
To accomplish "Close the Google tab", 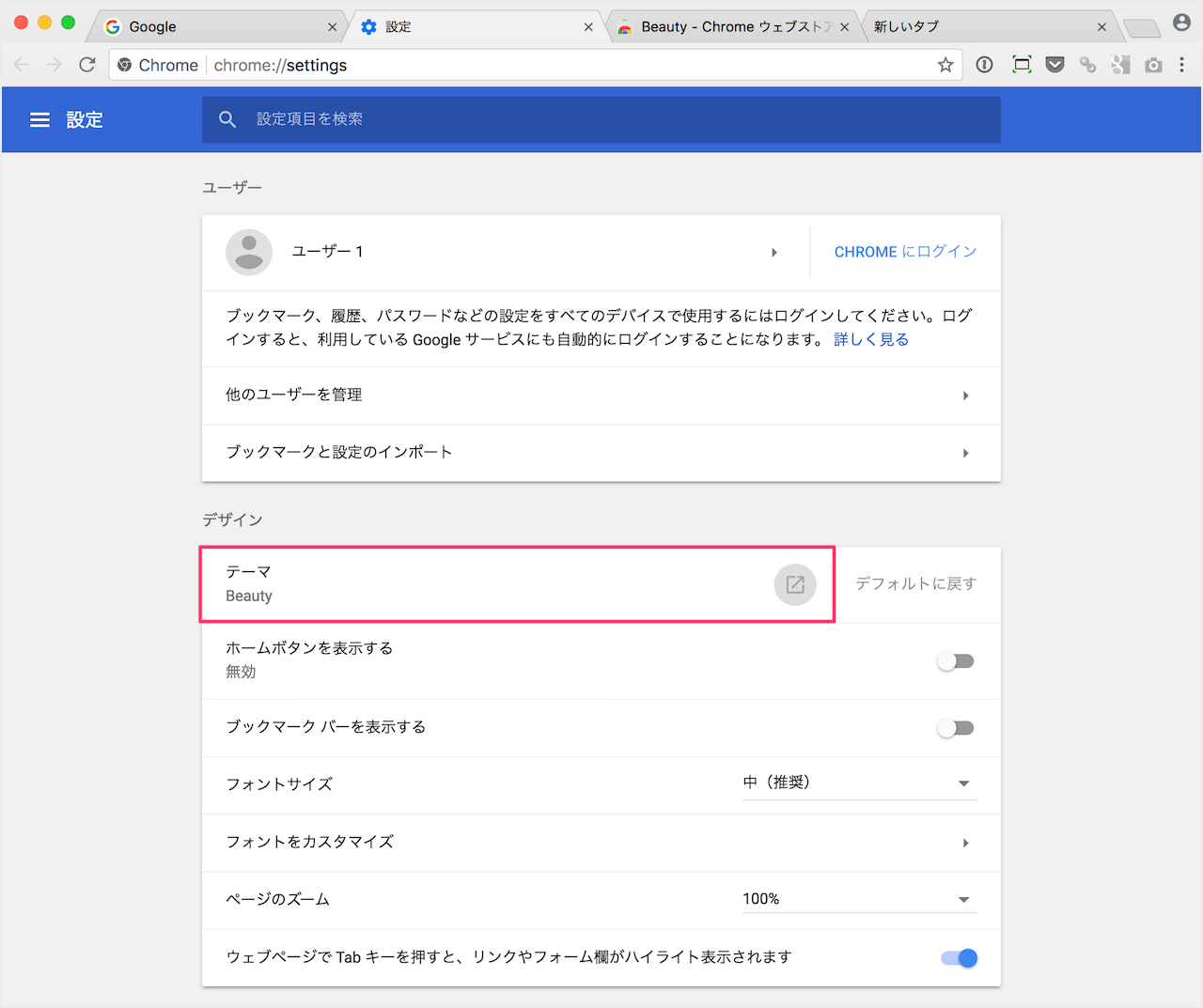I will pyautogui.click(x=332, y=27).
